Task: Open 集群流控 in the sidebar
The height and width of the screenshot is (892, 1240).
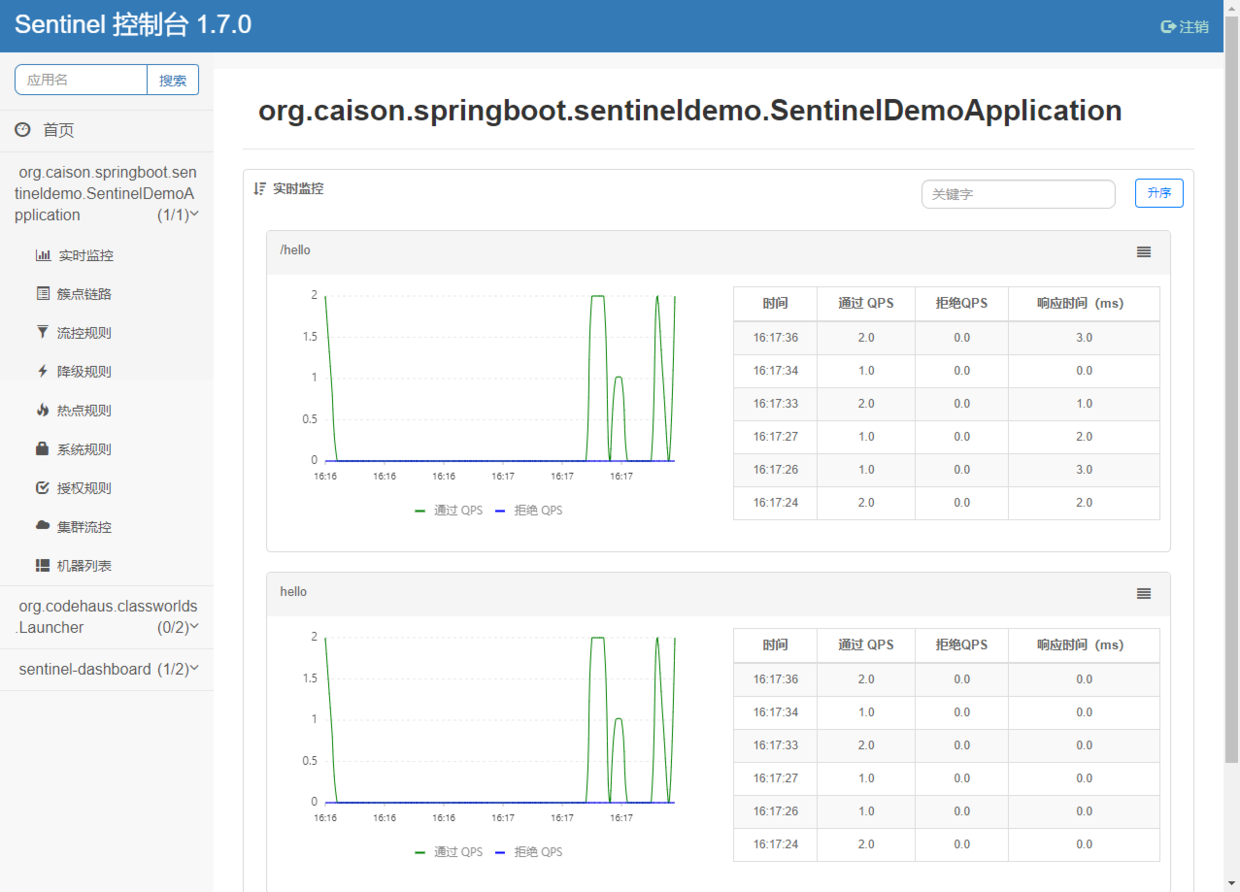Action: (x=84, y=527)
